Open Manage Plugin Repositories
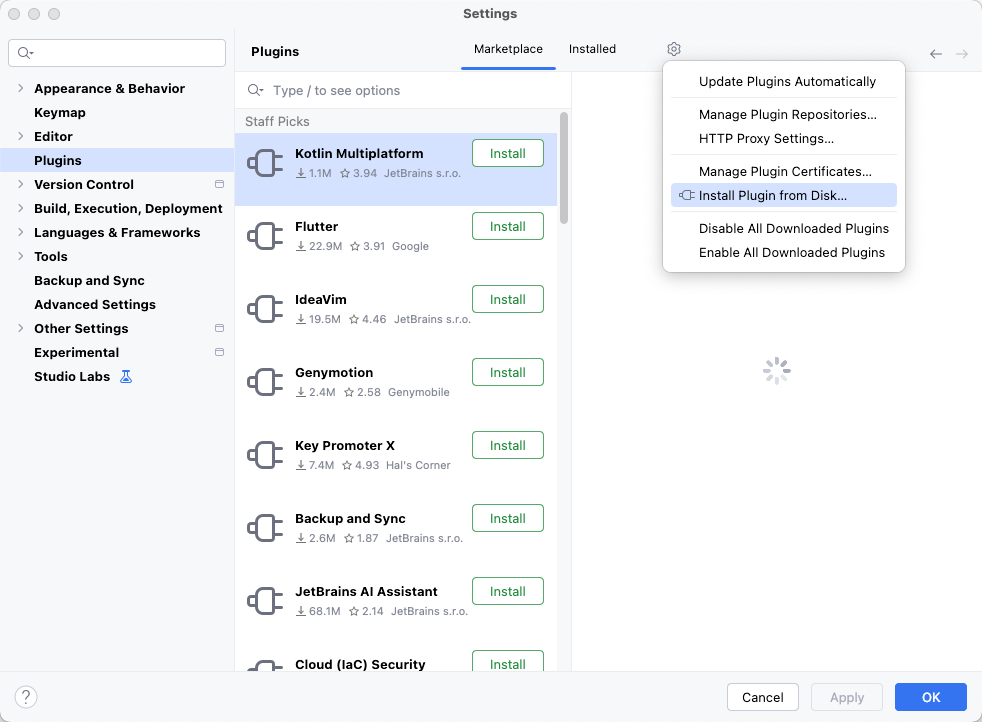982x722 pixels. tap(783, 115)
